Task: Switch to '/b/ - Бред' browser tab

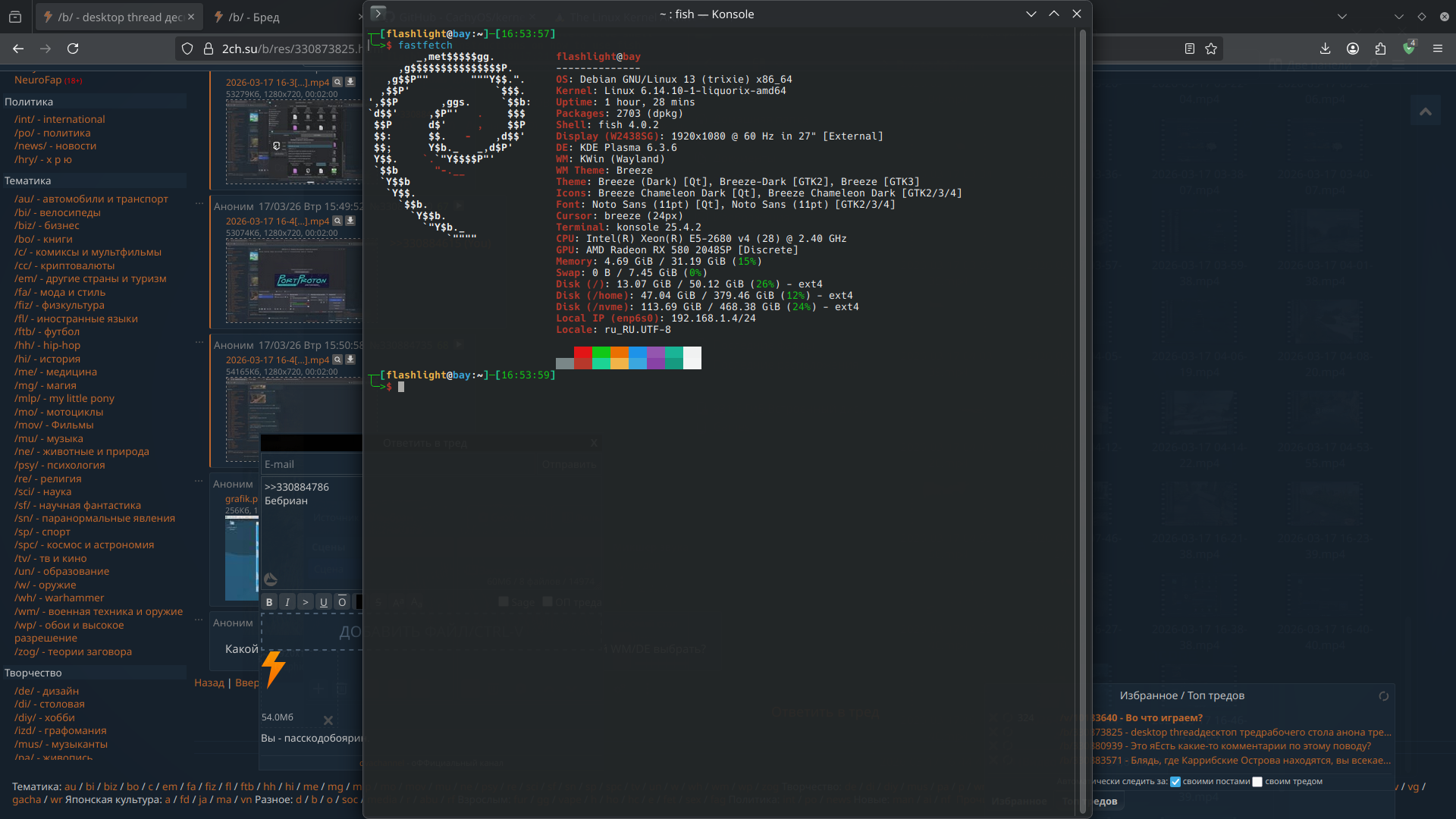Action: coord(255,17)
